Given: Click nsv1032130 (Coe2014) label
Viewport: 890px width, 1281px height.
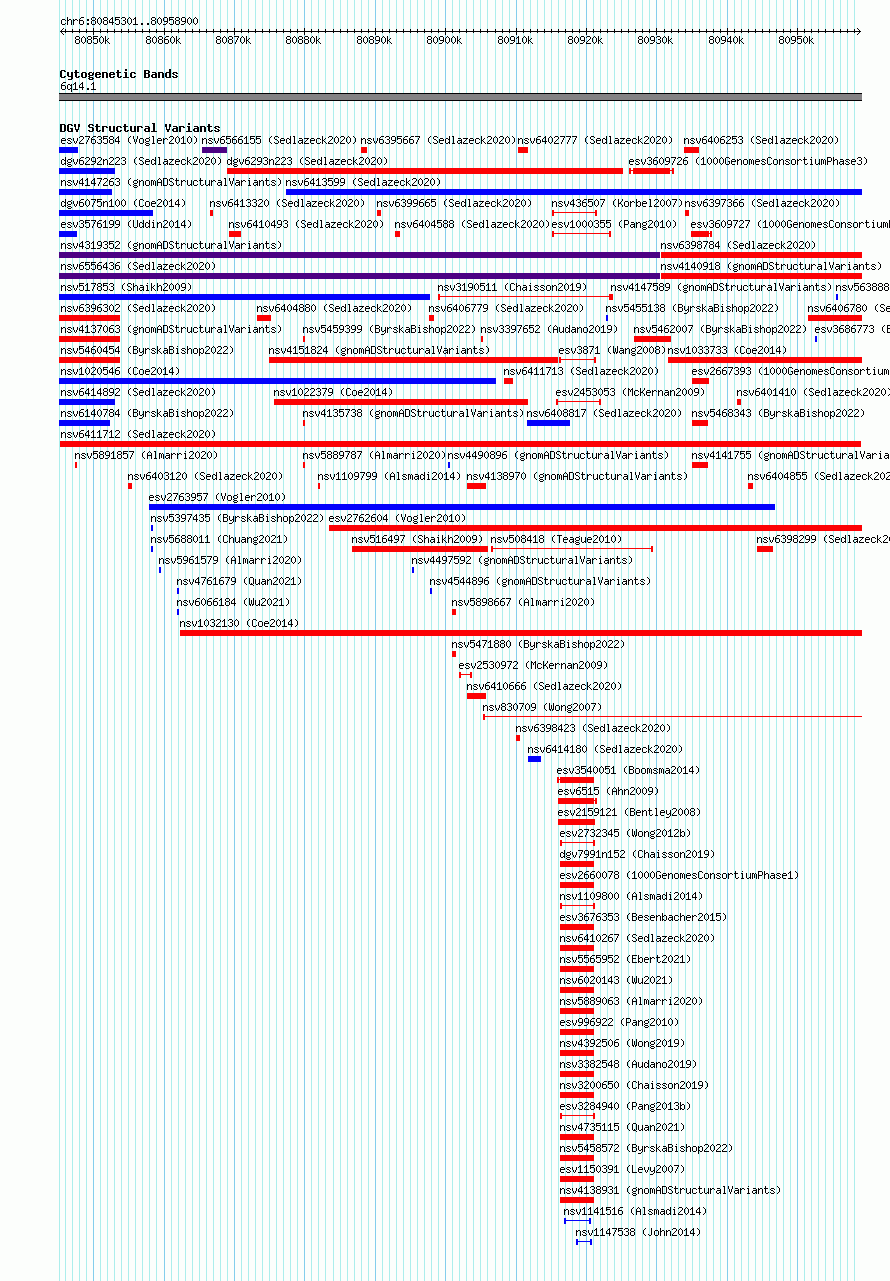Looking at the screenshot, I should point(240,623).
